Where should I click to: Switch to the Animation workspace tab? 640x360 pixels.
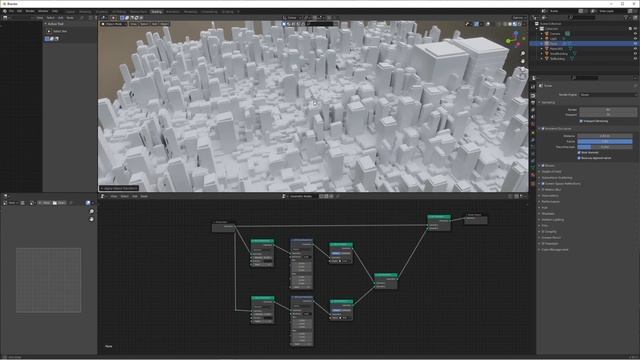click(173, 12)
